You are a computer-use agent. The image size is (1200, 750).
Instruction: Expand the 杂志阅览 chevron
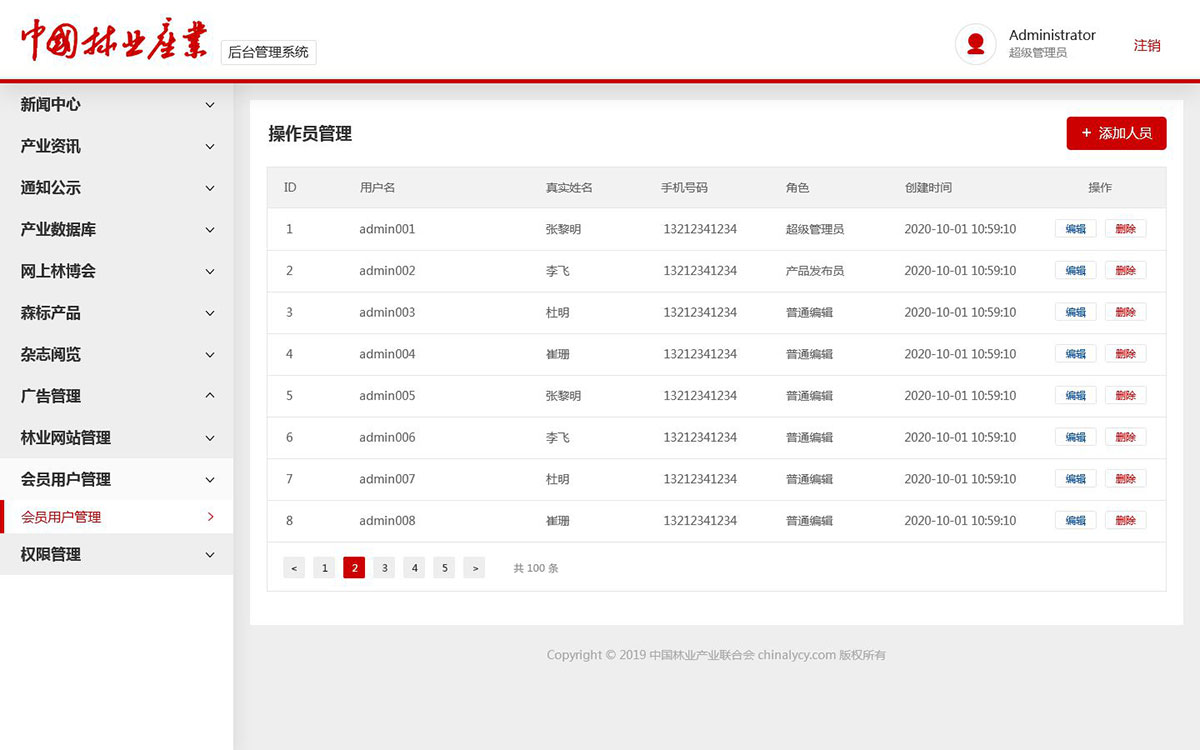tap(210, 355)
